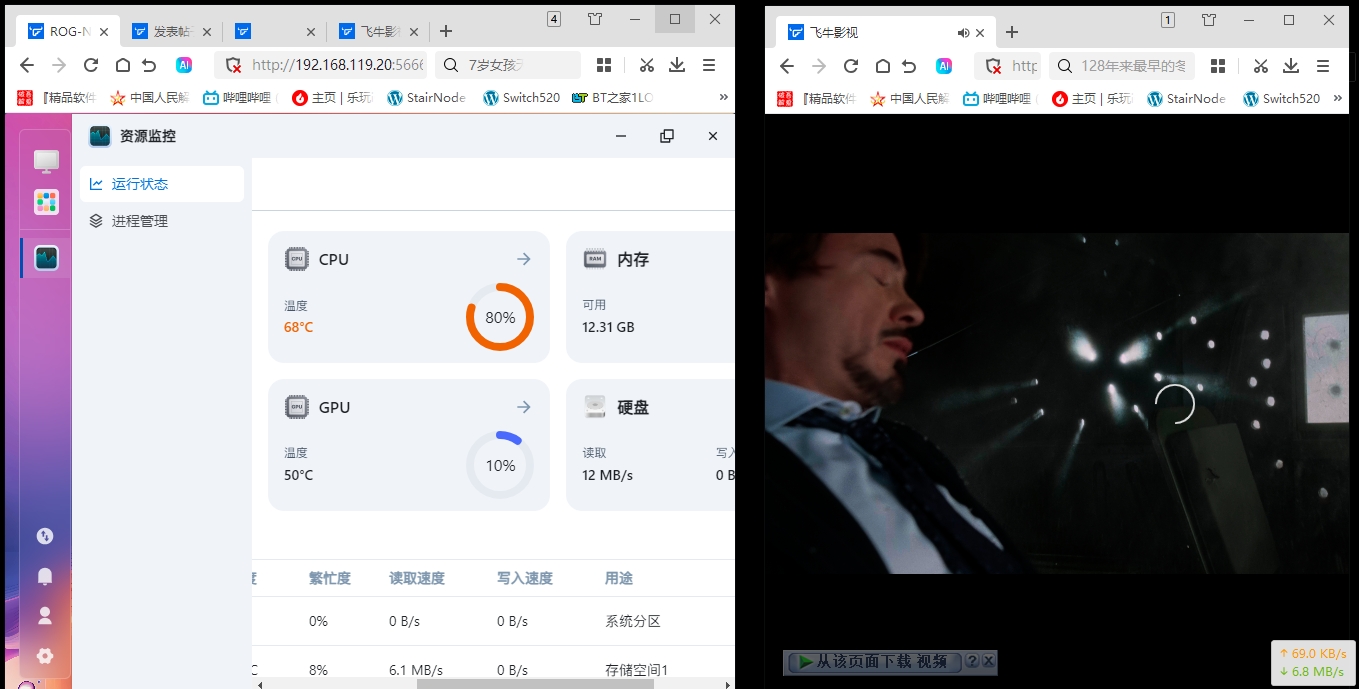Click the 繁忙度 column header
The height and width of the screenshot is (689, 1359).
(x=330, y=578)
